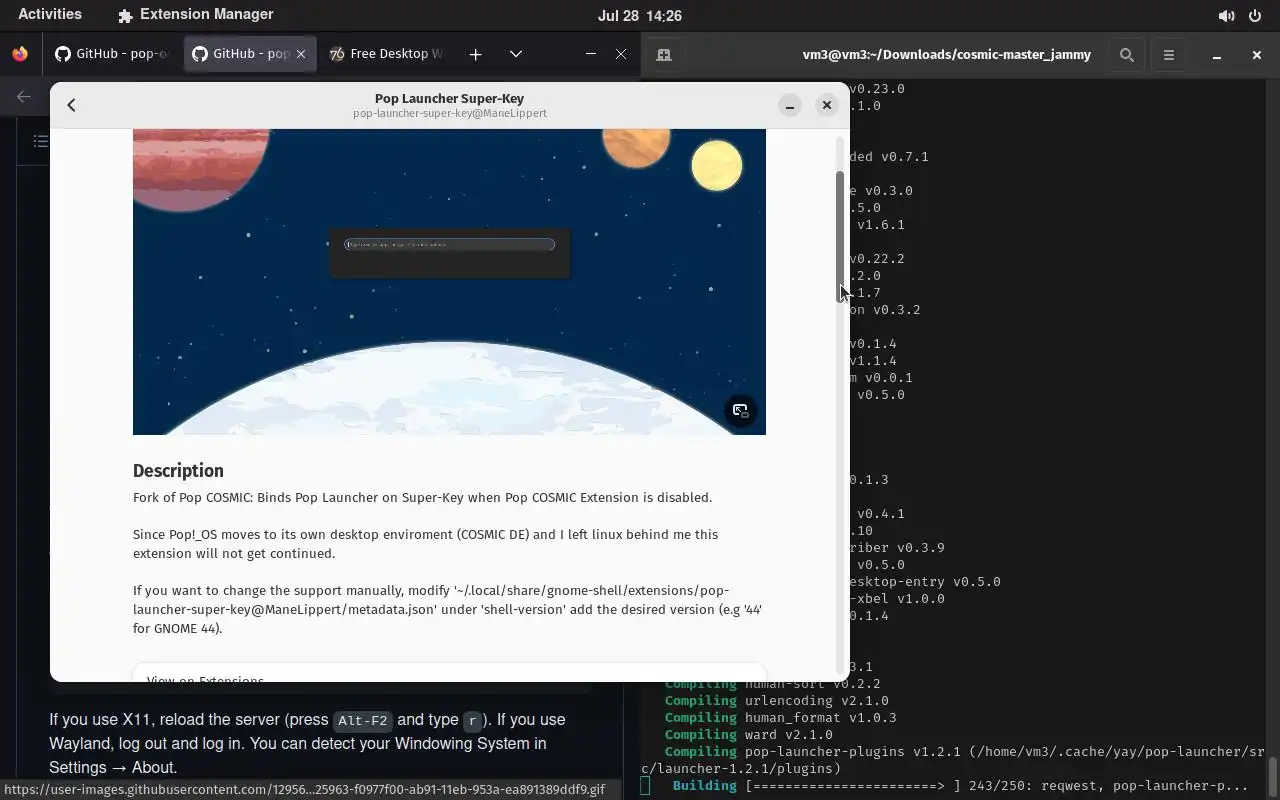Close the active GitHub tab
The width and height of the screenshot is (1280, 800).
click(x=301, y=54)
